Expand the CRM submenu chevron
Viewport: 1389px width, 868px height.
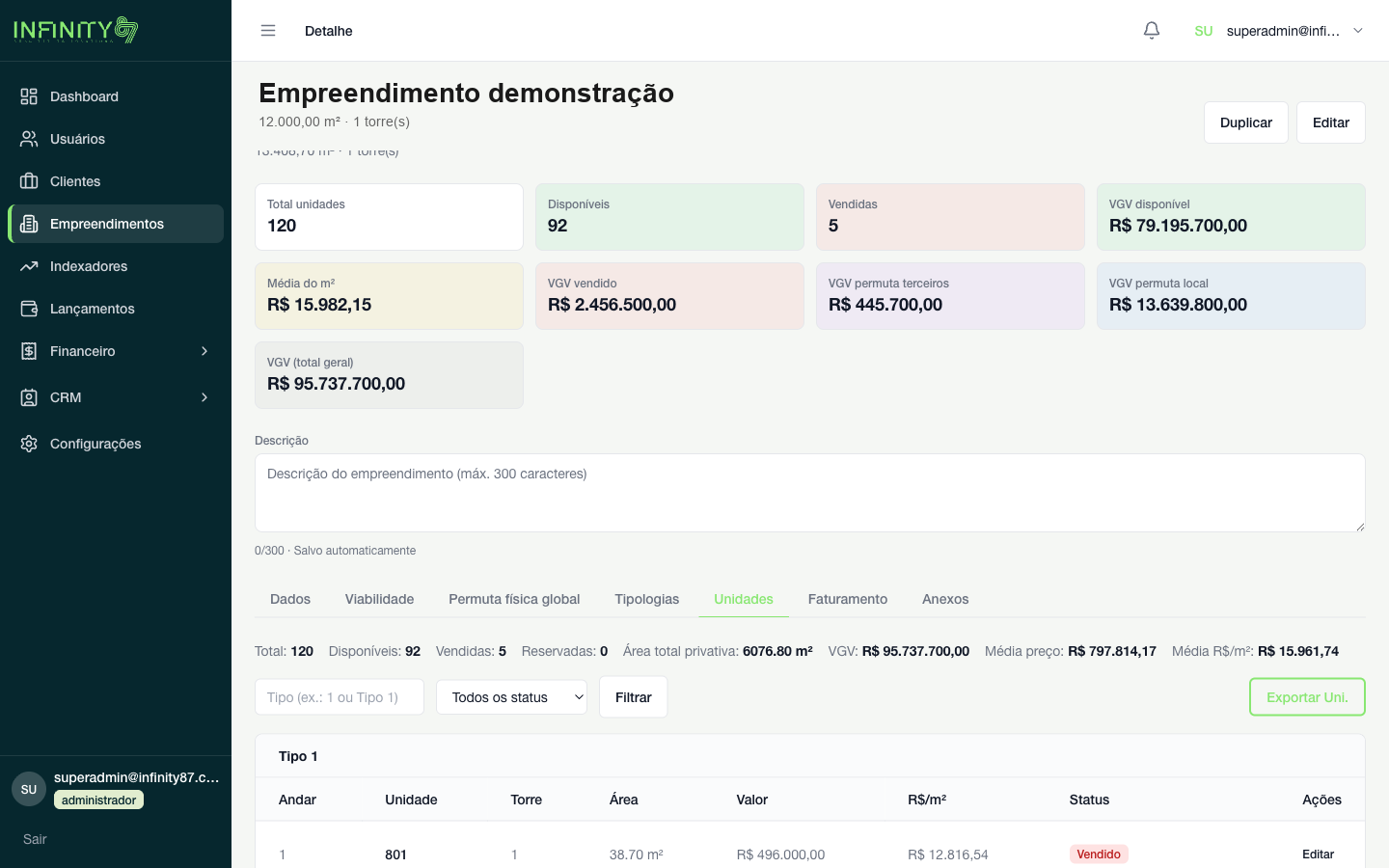pos(204,397)
